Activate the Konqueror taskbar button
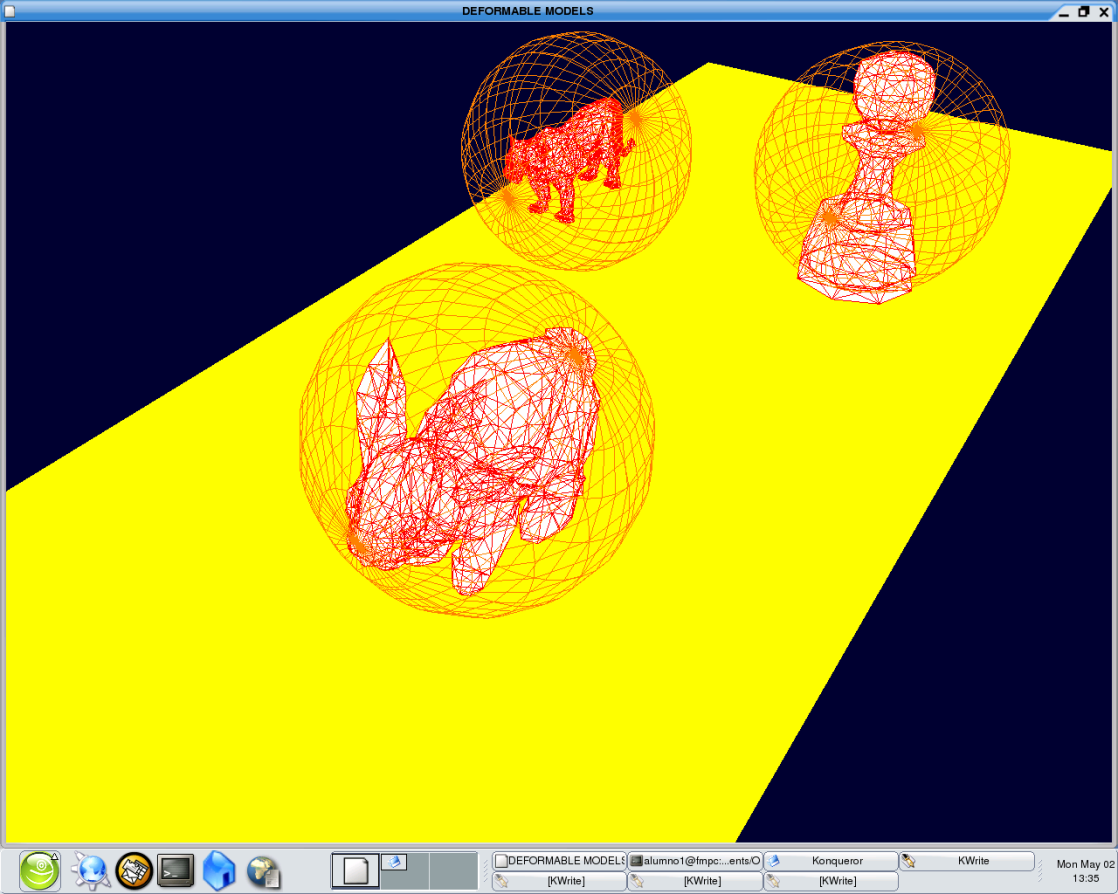Screen dimensions: 1118x894 830,861
